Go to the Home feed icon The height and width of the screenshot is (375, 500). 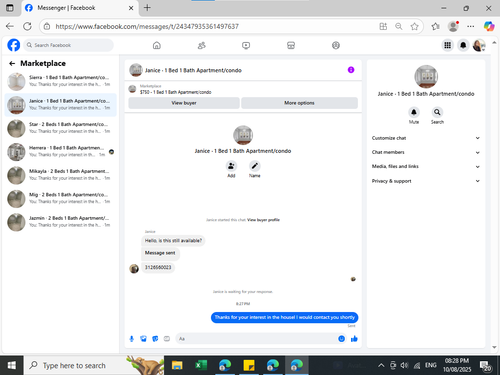pos(157,45)
